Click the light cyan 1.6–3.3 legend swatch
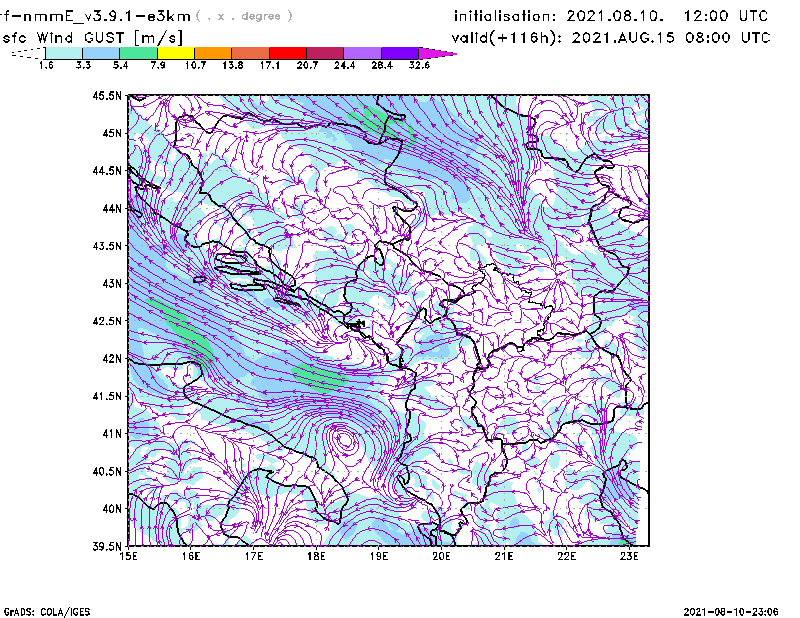The width and height of the screenshot is (800, 618). coord(64,53)
